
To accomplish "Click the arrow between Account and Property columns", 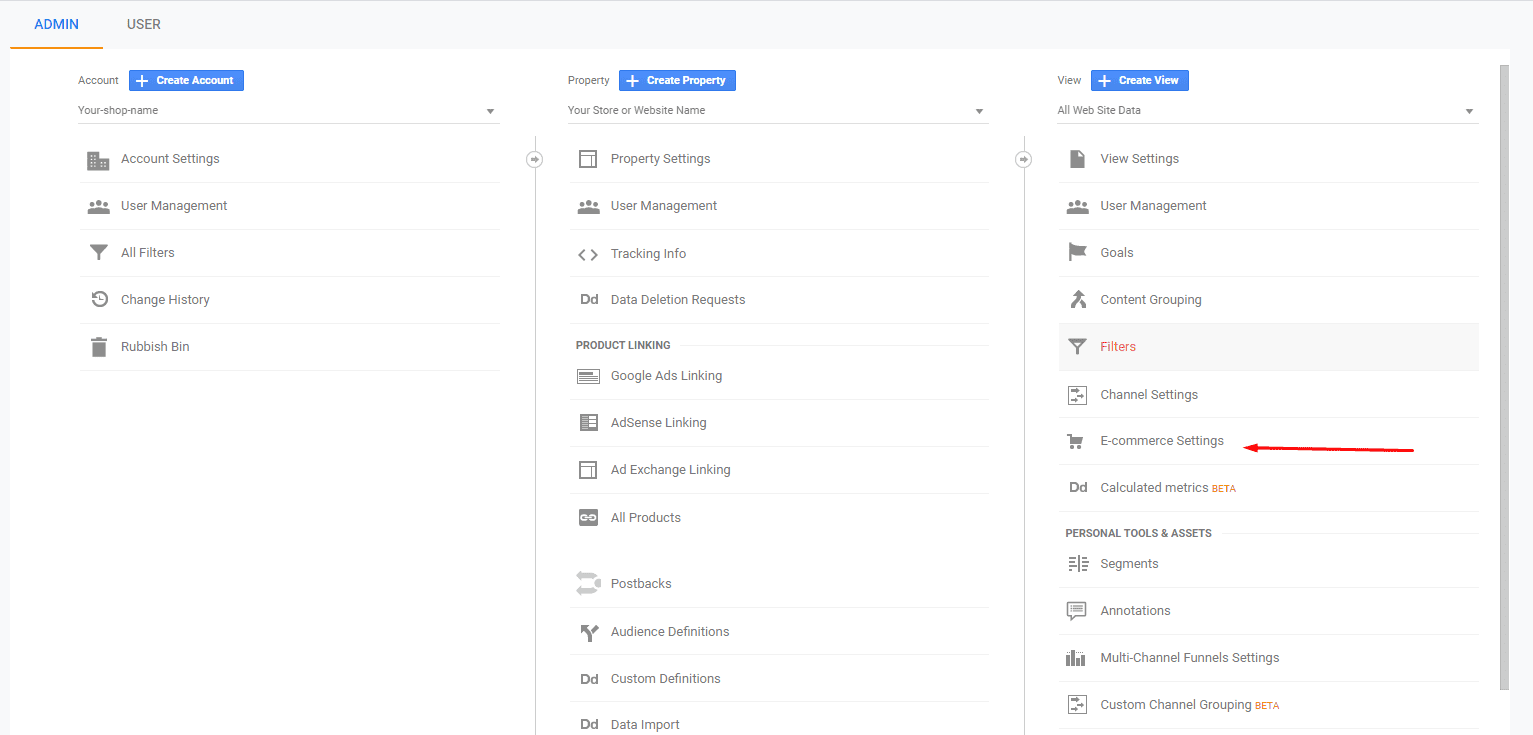I will click(535, 159).
